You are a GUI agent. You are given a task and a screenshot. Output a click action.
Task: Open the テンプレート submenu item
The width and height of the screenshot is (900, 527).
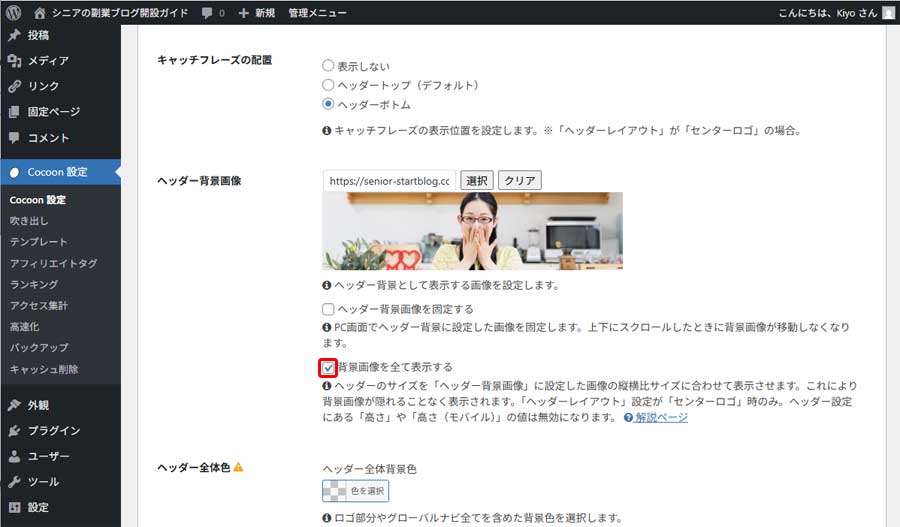[x=38, y=242]
